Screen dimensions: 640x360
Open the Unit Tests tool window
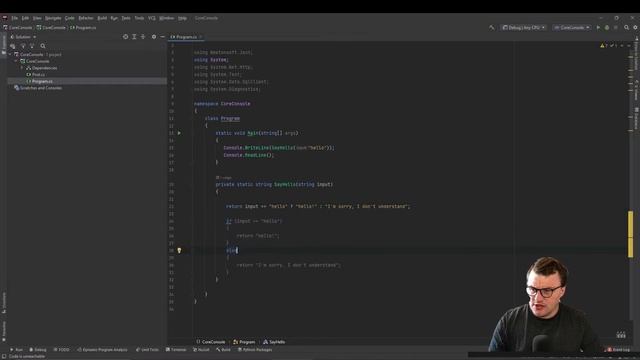click(147, 350)
